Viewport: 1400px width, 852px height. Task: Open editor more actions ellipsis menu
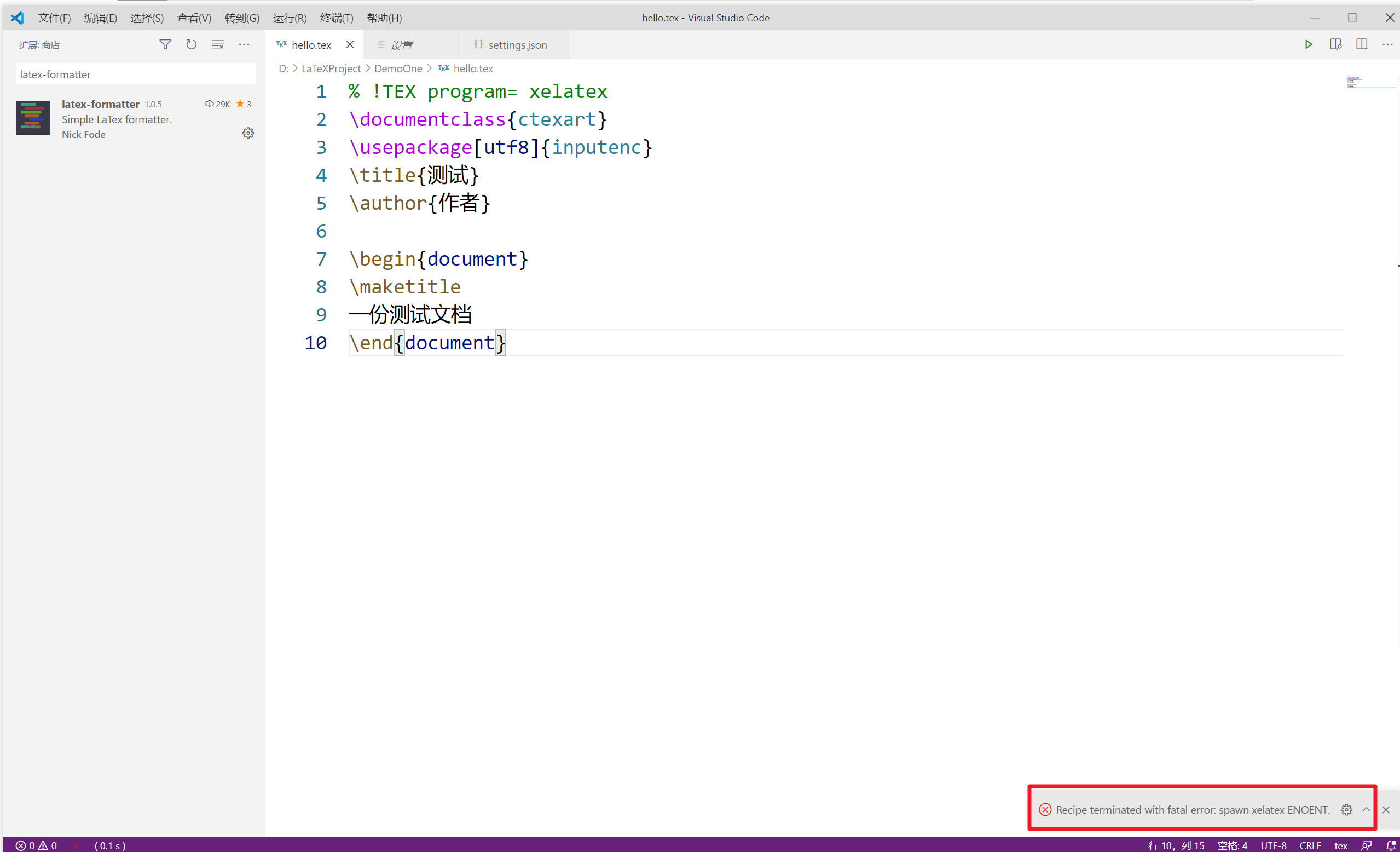[x=1387, y=44]
